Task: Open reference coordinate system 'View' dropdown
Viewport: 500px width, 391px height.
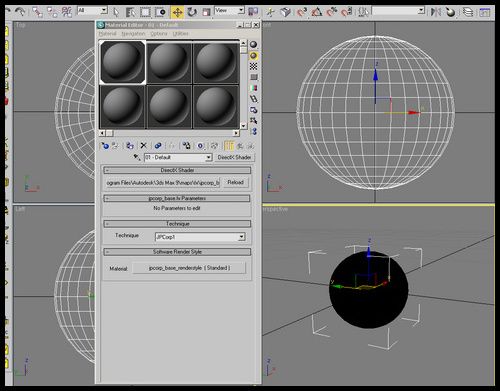Action: click(229, 11)
